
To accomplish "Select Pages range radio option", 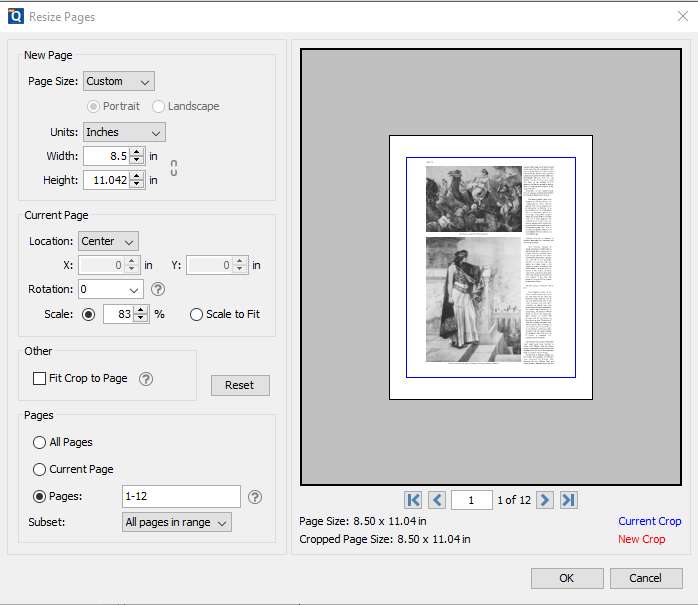I will (x=39, y=496).
